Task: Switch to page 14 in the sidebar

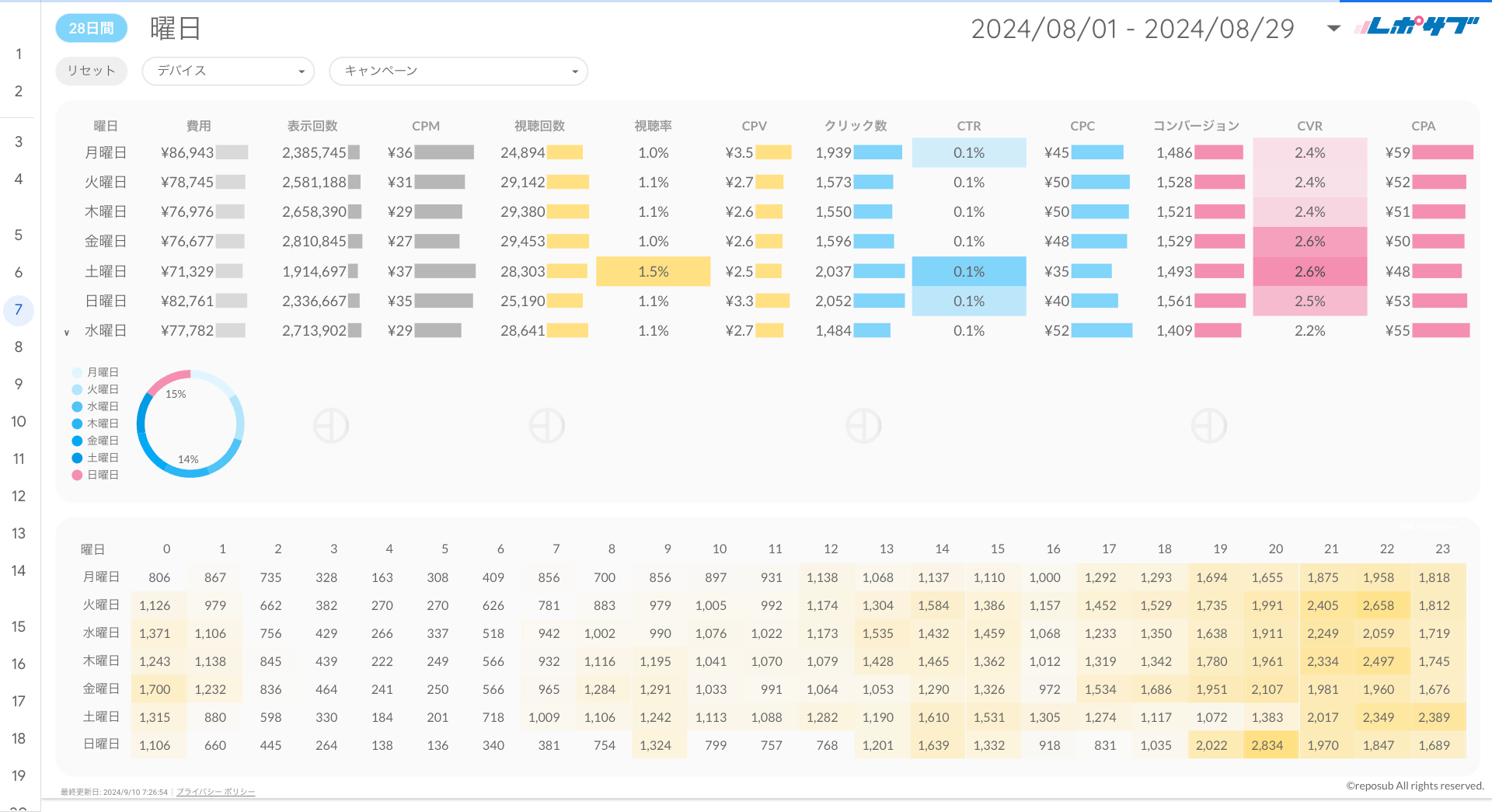Action: click(19, 571)
